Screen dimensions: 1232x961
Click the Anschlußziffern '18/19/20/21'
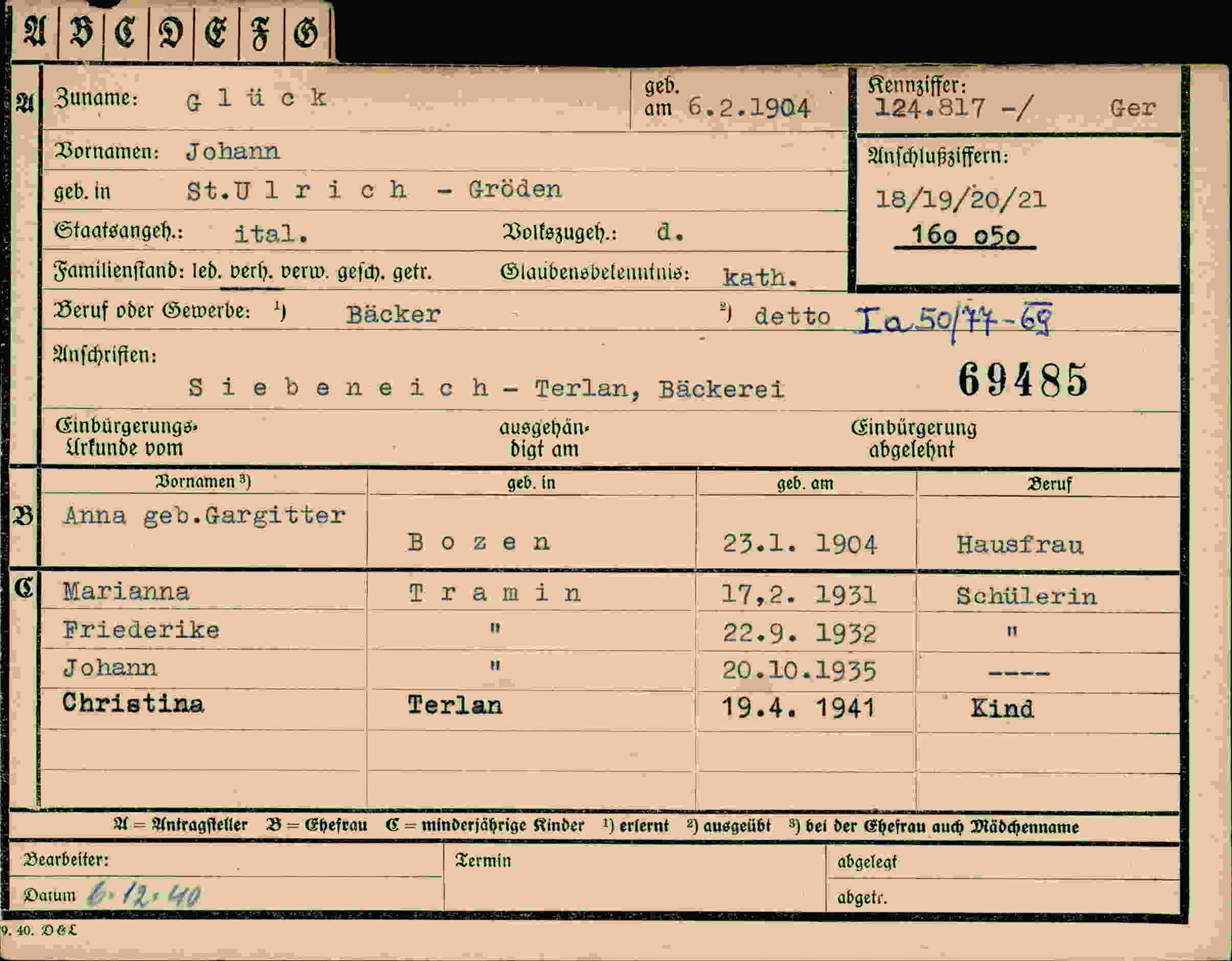coord(961,198)
